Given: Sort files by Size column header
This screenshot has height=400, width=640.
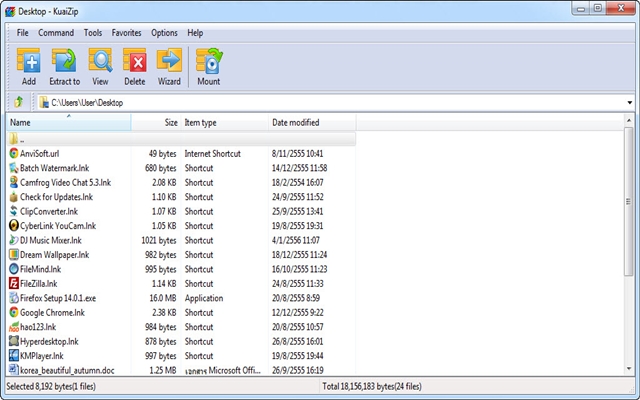Looking at the screenshot, I should tap(156, 122).
